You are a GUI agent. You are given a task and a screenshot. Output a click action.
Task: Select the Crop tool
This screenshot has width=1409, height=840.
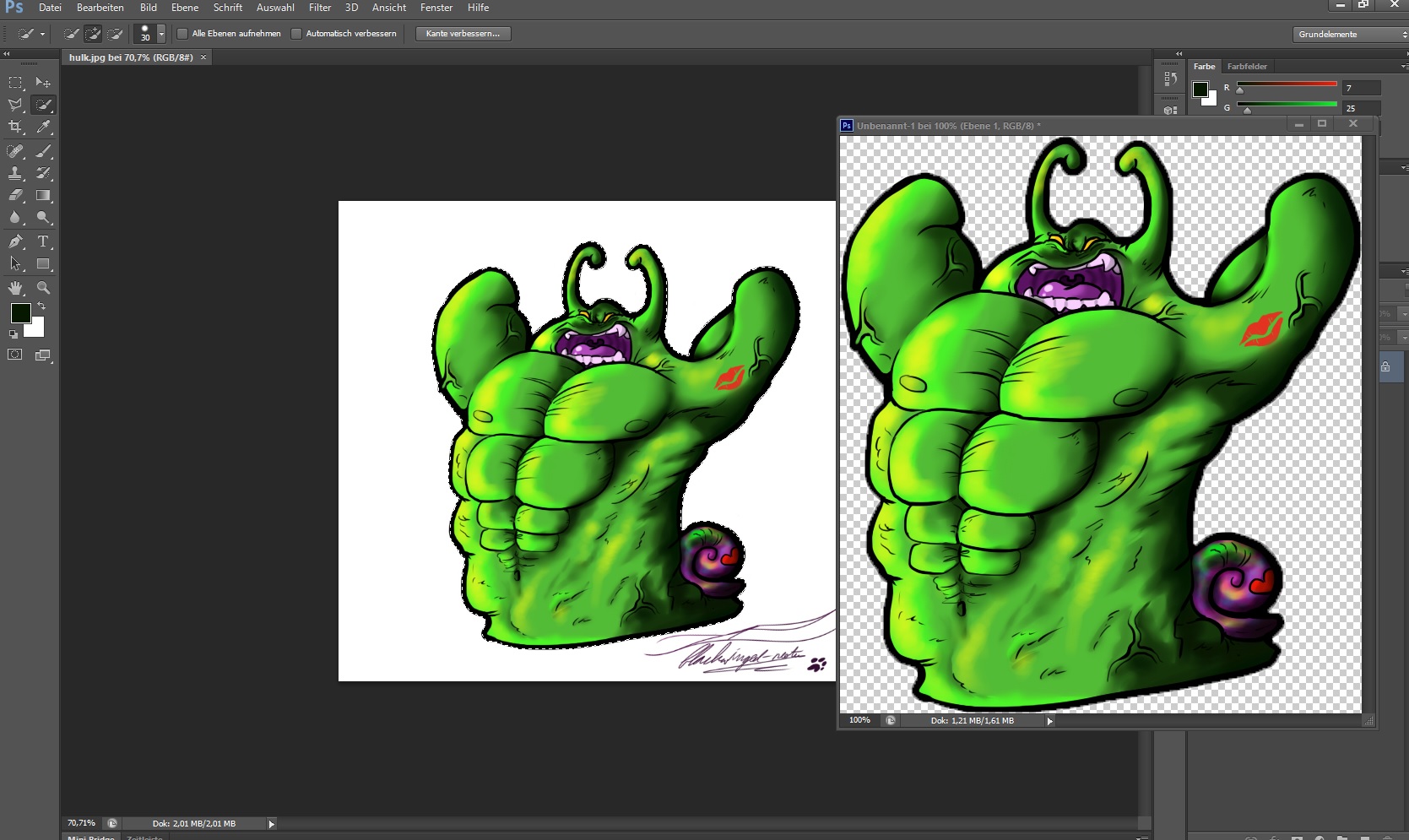click(15, 127)
